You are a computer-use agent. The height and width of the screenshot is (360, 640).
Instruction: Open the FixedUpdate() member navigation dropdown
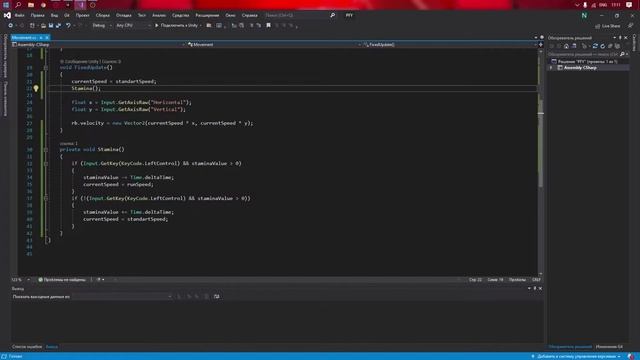449,44
